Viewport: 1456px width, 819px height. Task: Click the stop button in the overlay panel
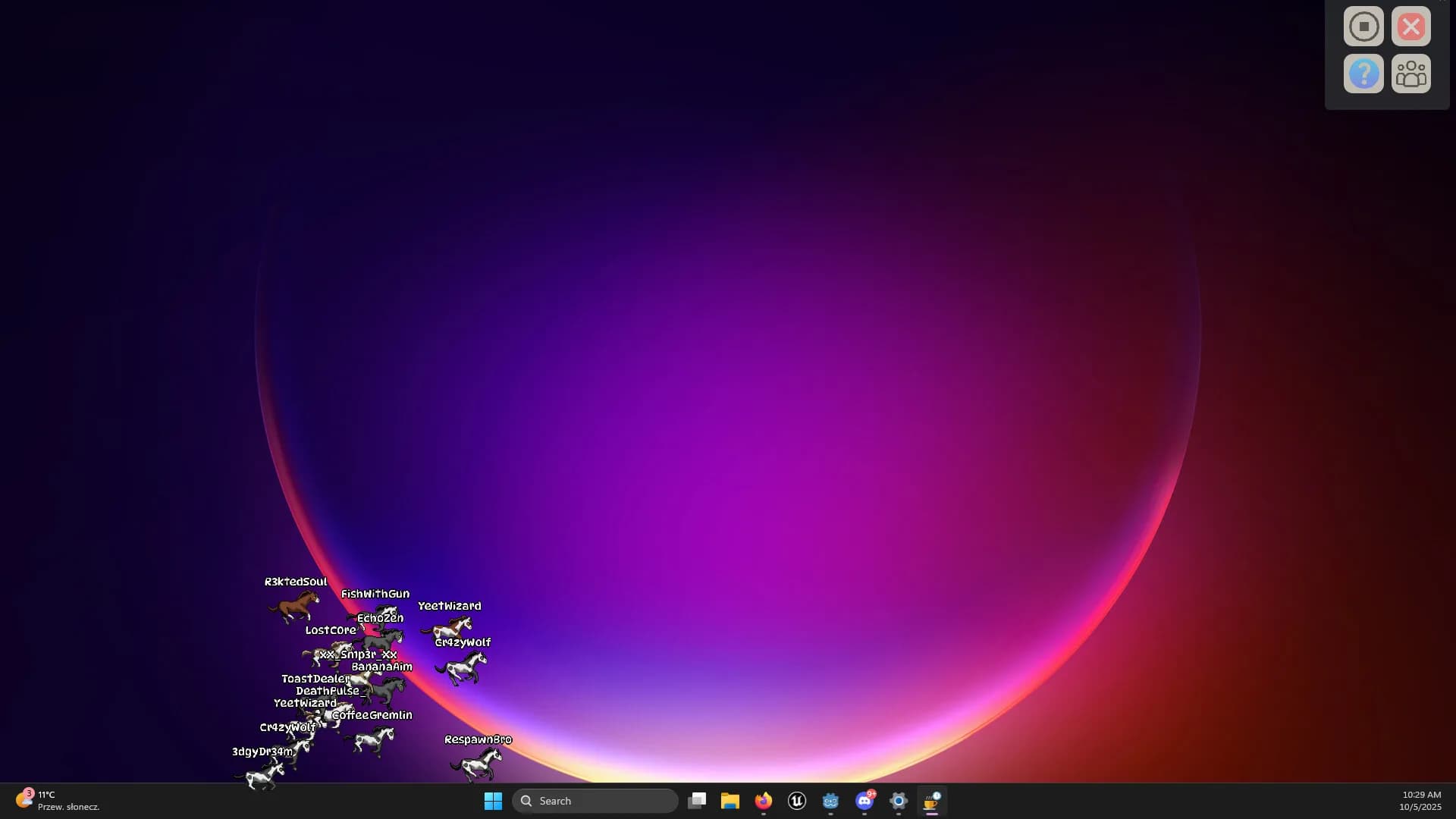[x=1363, y=27]
